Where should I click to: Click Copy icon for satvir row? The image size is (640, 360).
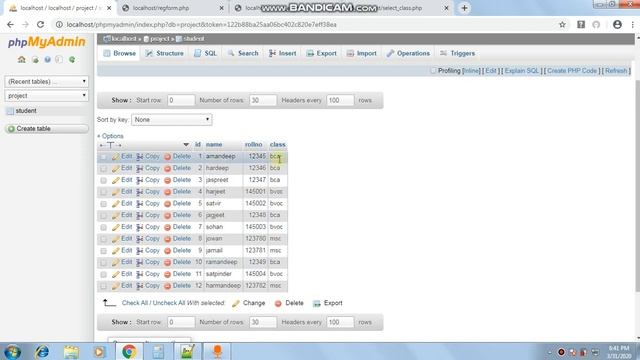[140, 204]
